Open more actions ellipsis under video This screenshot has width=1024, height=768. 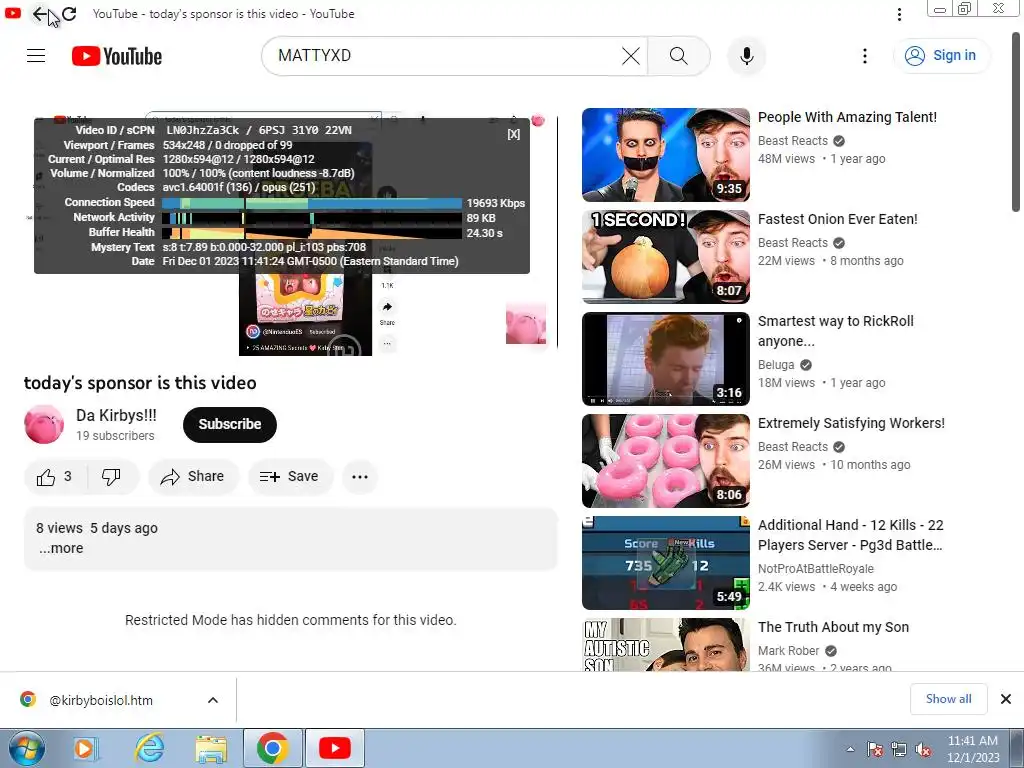click(360, 477)
